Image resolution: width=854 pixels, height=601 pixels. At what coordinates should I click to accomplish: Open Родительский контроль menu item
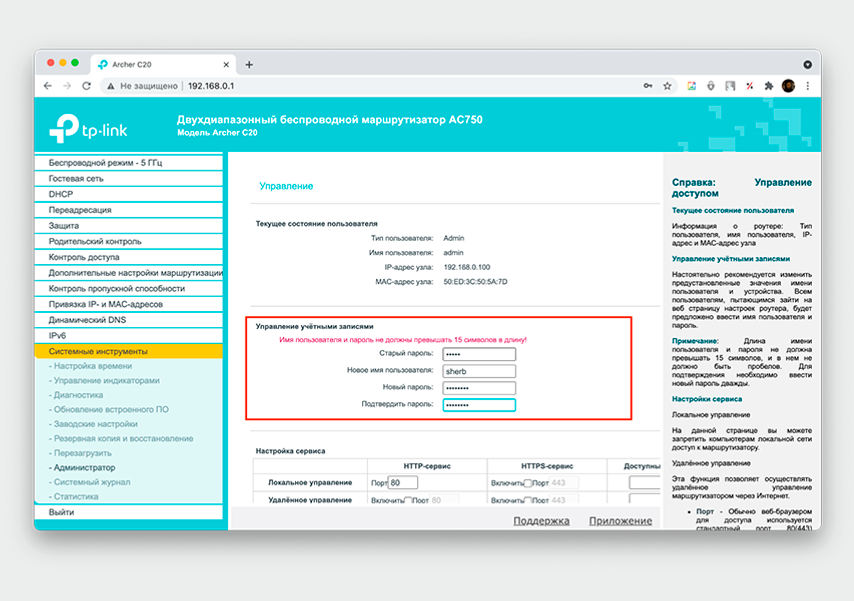129,241
